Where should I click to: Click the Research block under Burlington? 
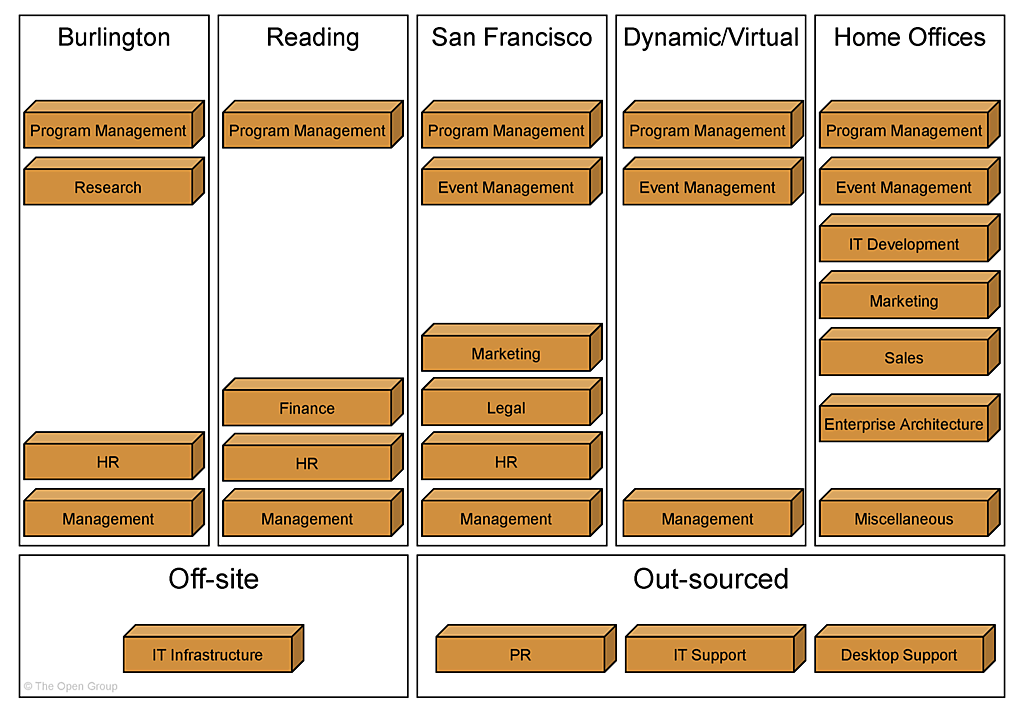tap(108, 187)
